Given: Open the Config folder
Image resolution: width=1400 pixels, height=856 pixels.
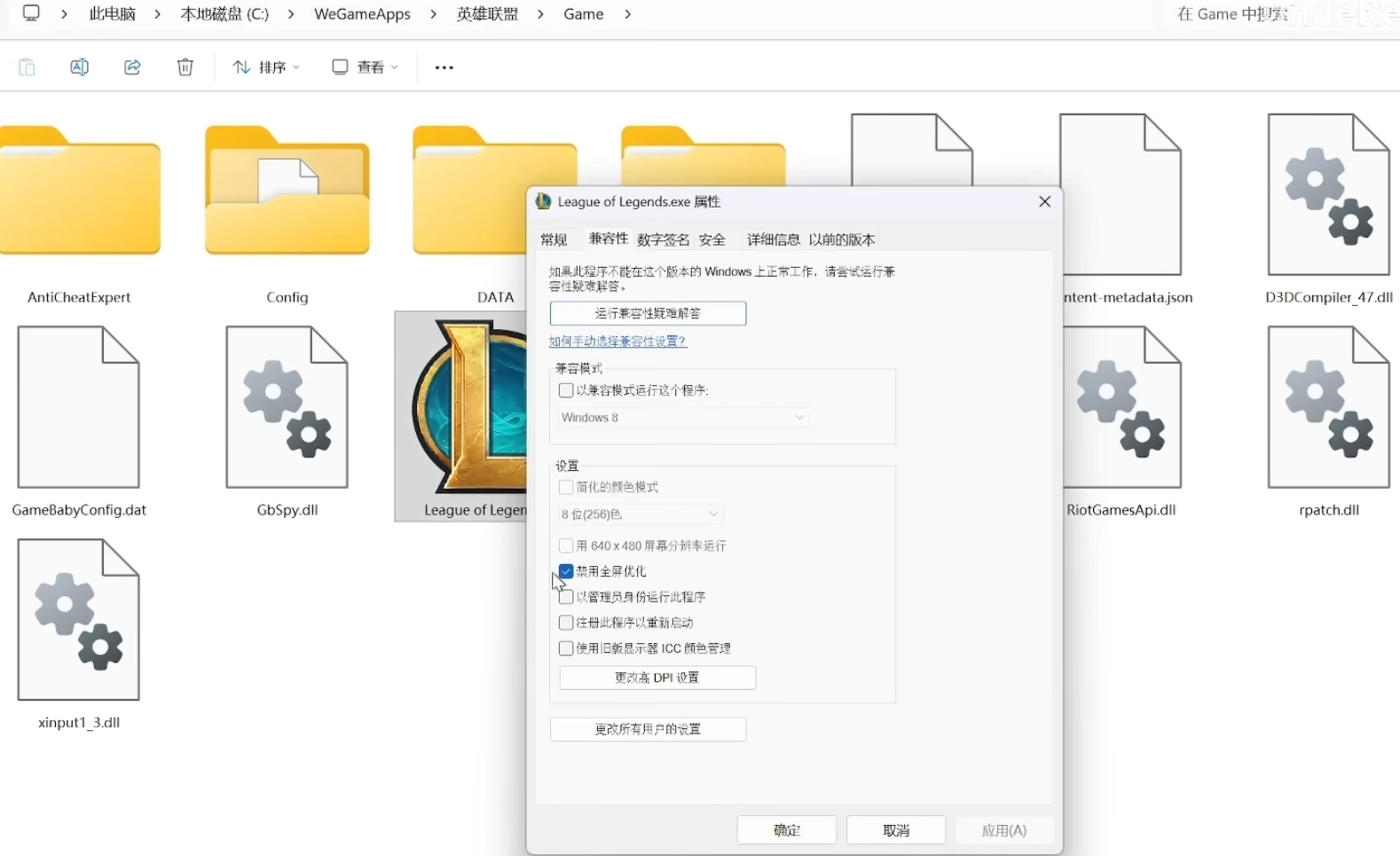Looking at the screenshot, I should click(287, 191).
